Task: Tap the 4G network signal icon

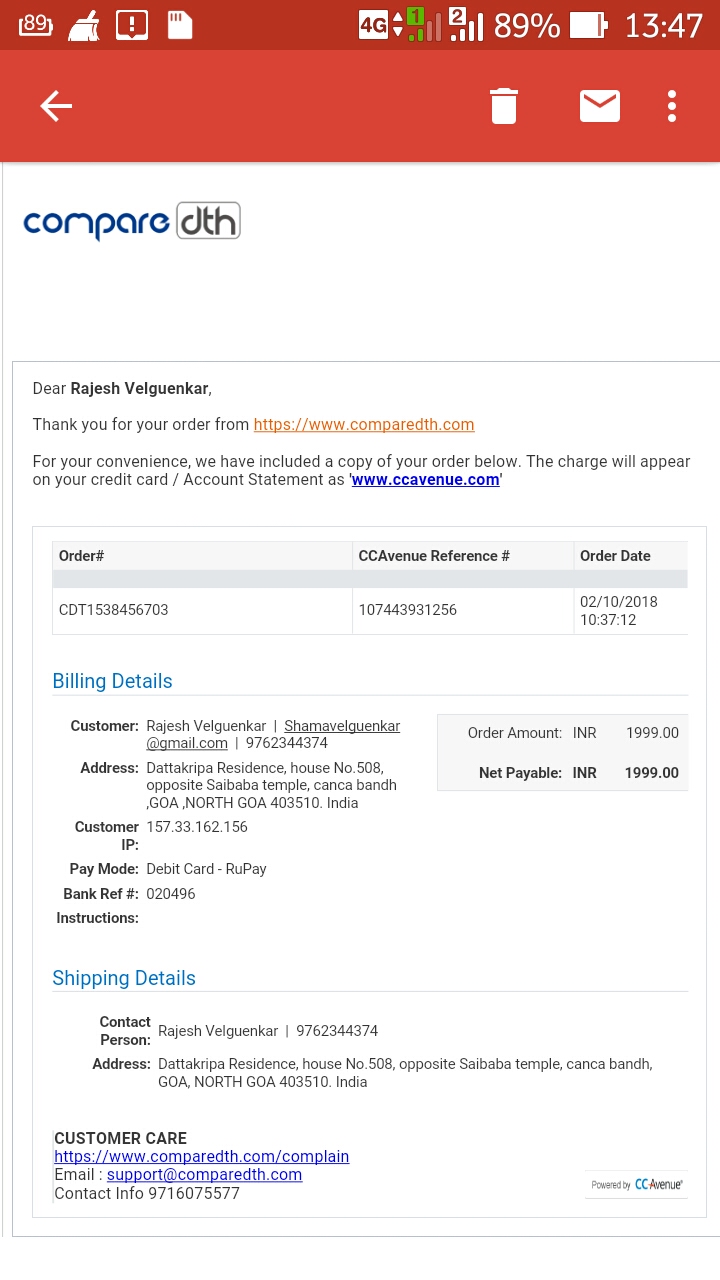Action: [374, 25]
